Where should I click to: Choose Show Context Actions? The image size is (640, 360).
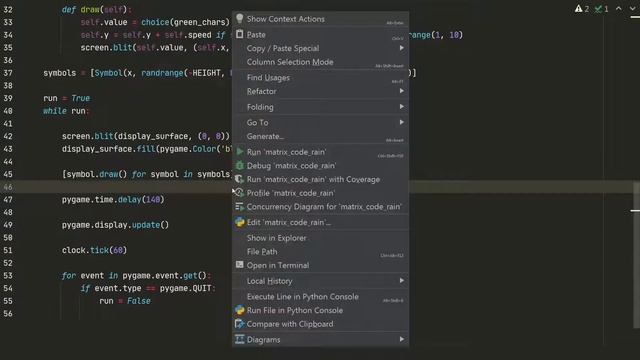click(x=320, y=19)
